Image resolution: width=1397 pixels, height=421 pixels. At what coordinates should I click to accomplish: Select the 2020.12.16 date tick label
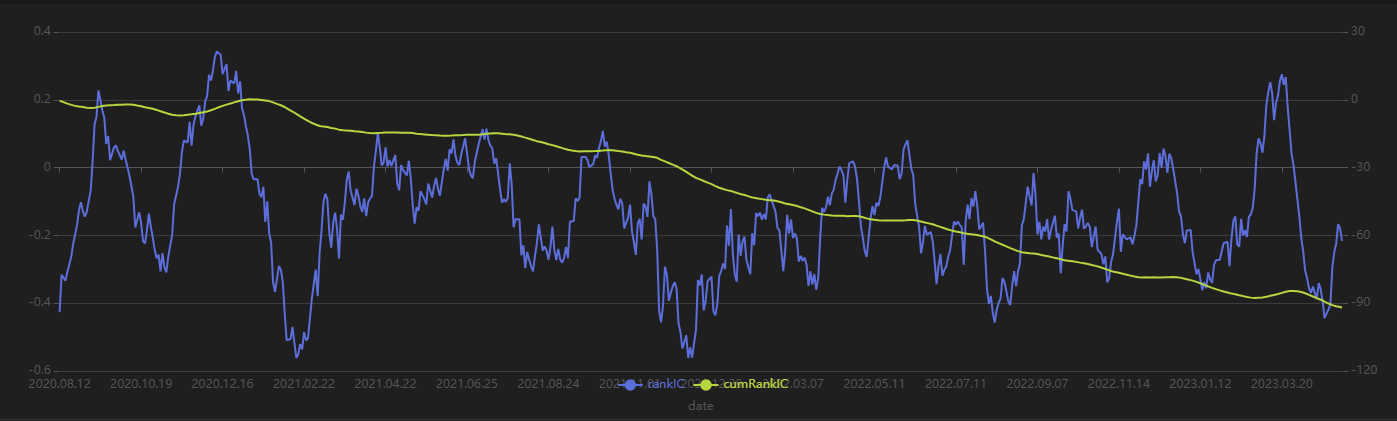[222, 383]
